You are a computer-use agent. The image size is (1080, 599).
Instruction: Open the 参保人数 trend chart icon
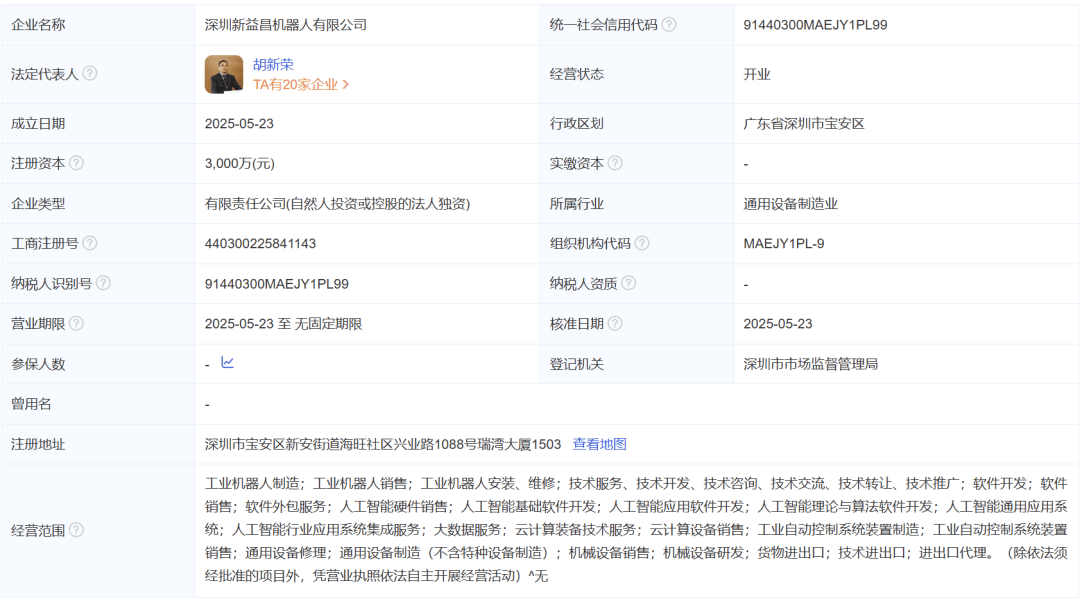[227, 363]
